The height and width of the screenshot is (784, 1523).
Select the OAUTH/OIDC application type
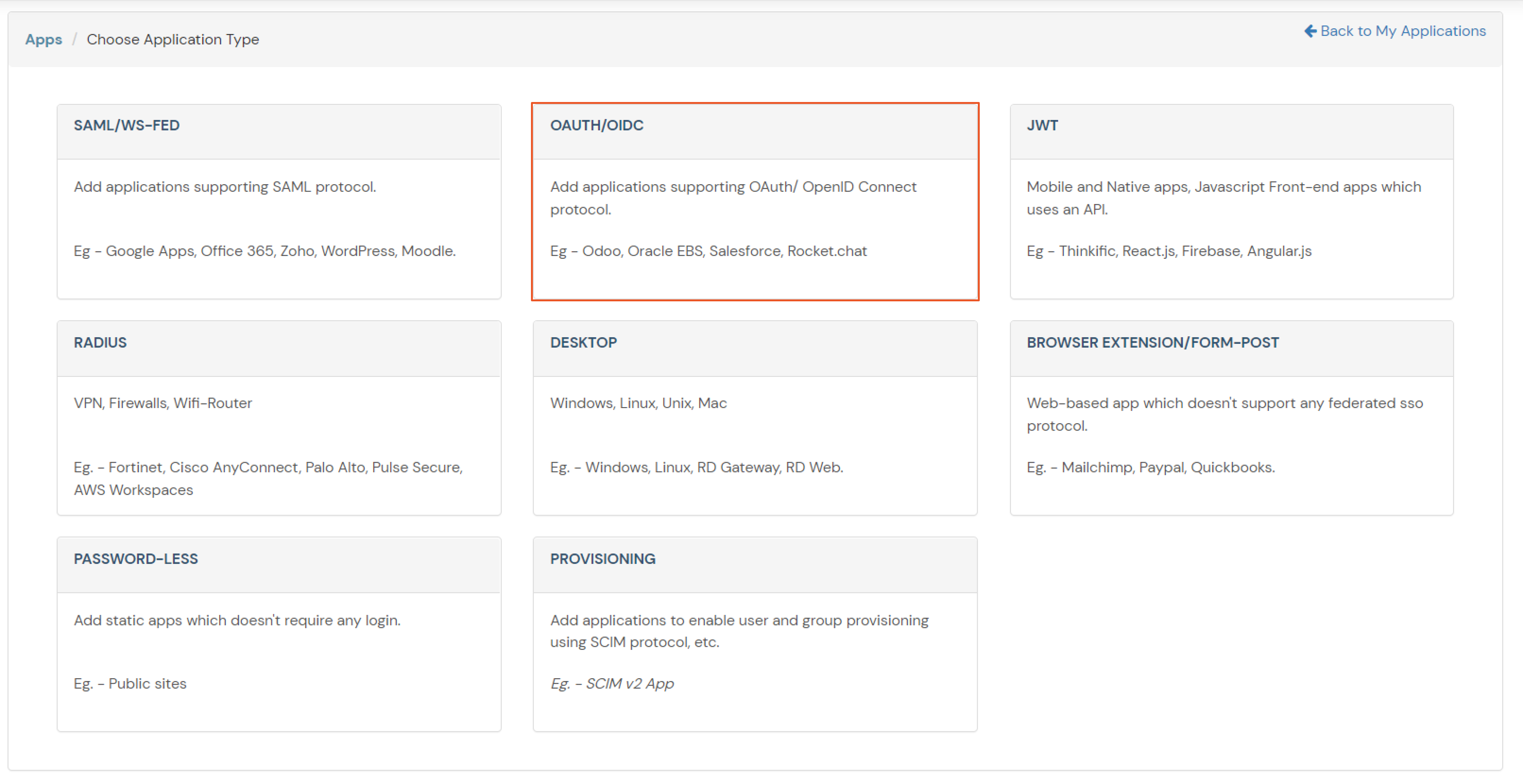click(x=755, y=201)
